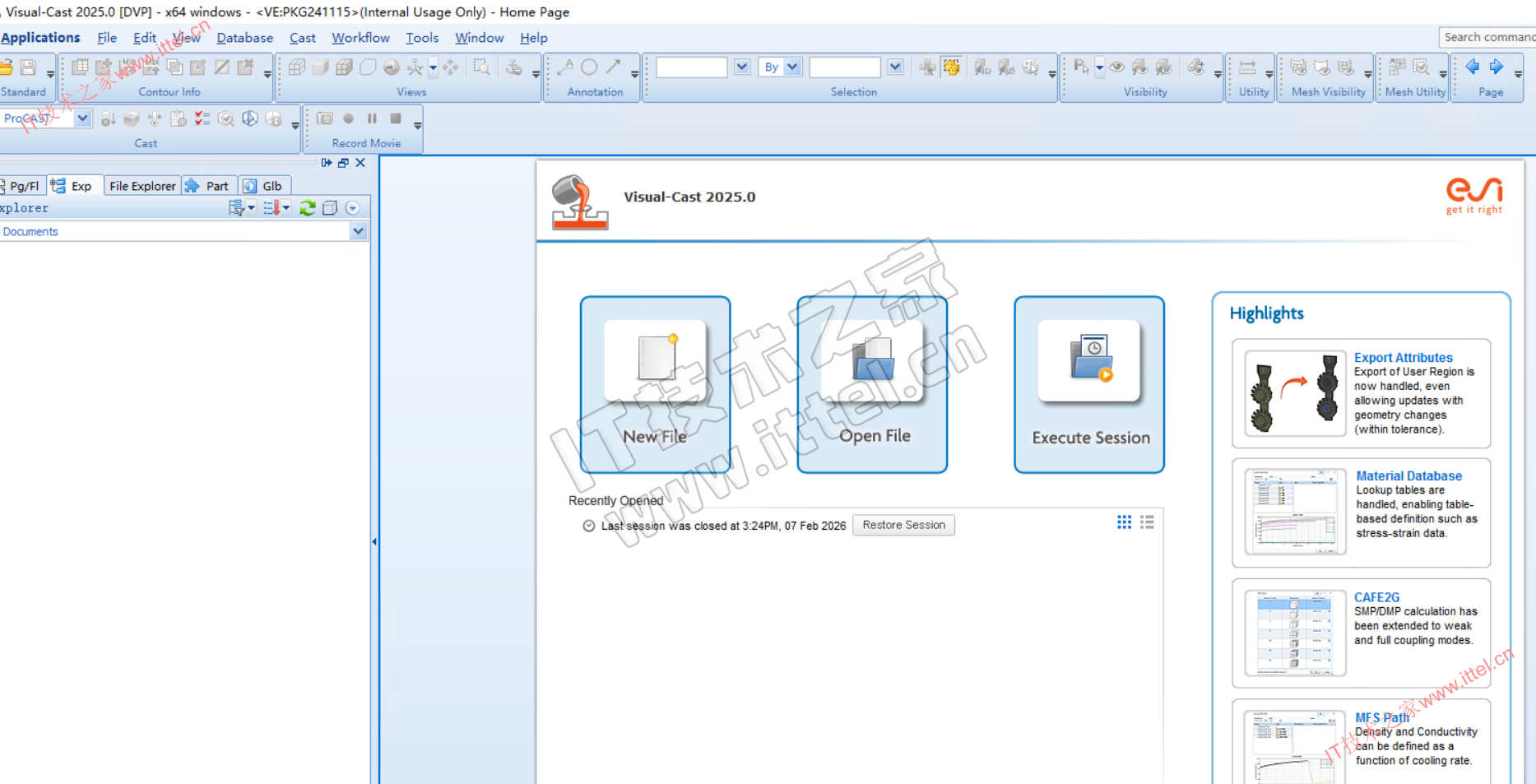Open the ProCAST solver dropdown
The image size is (1536, 784).
click(82, 118)
